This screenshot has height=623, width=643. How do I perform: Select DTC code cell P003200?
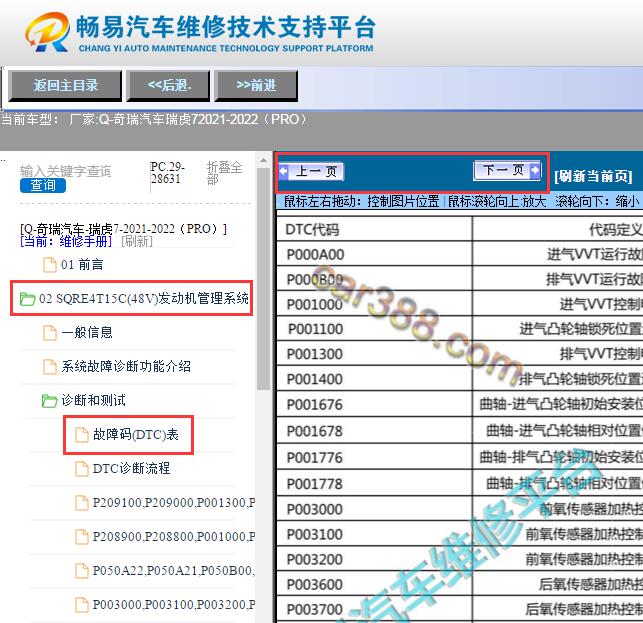click(374, 559)
